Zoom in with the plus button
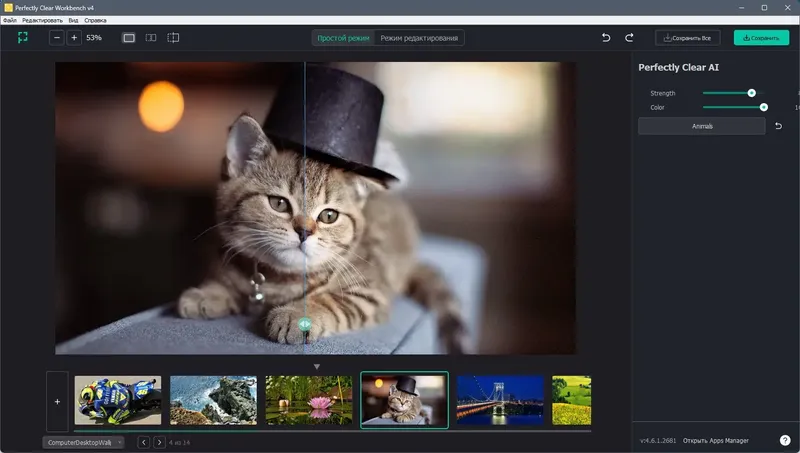This screenshot has height=453, width=800. pos(74,38)
